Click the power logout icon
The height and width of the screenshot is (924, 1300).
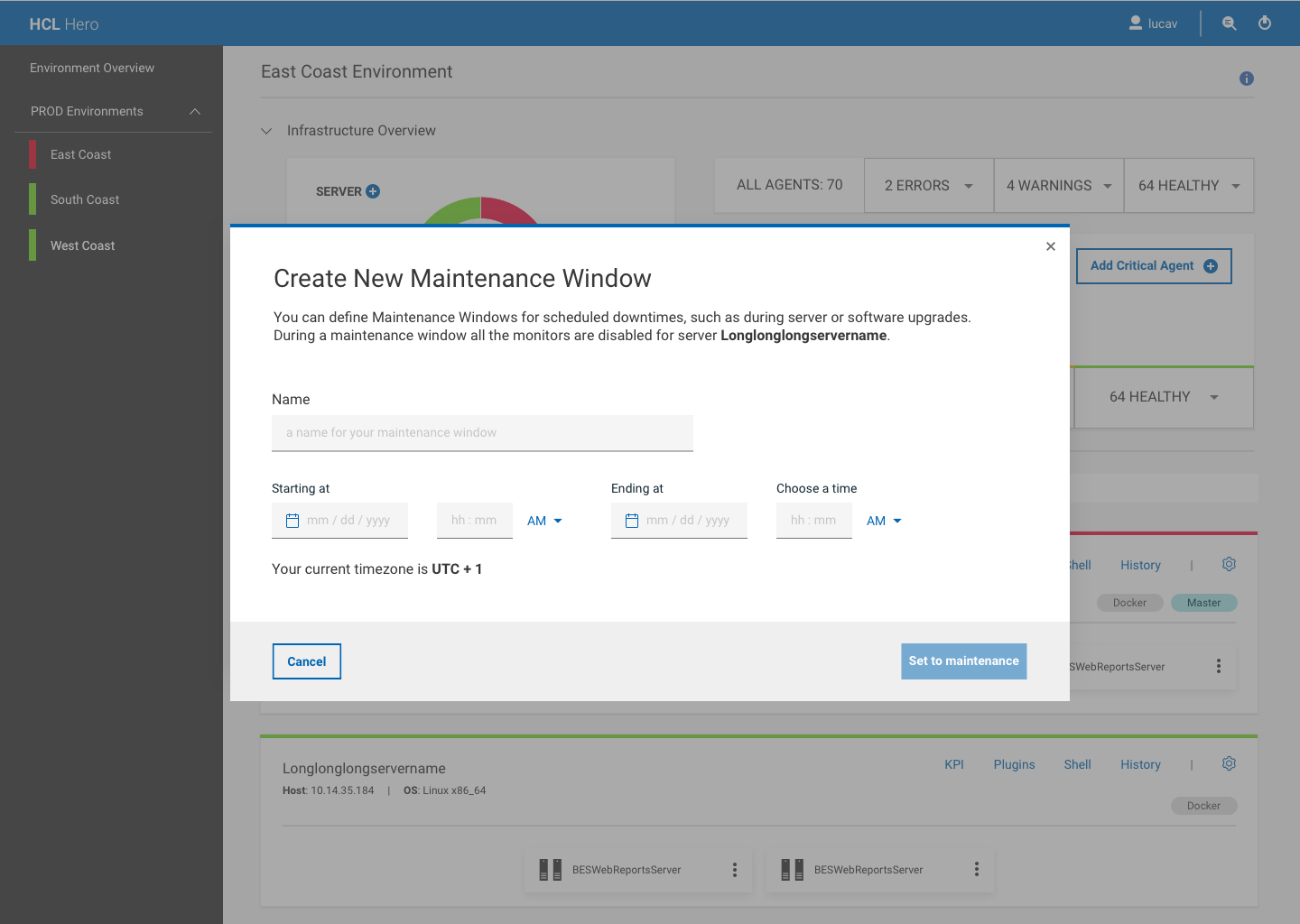(x=1265, y=23)
